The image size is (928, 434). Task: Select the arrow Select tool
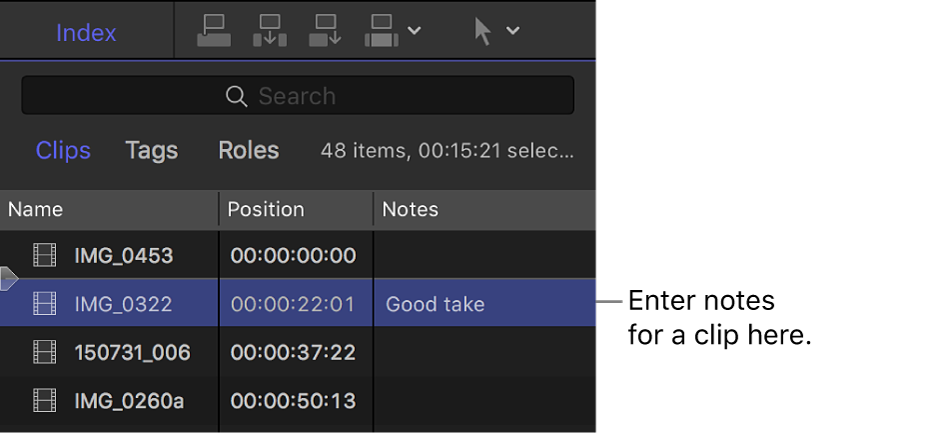pos(483,32)
